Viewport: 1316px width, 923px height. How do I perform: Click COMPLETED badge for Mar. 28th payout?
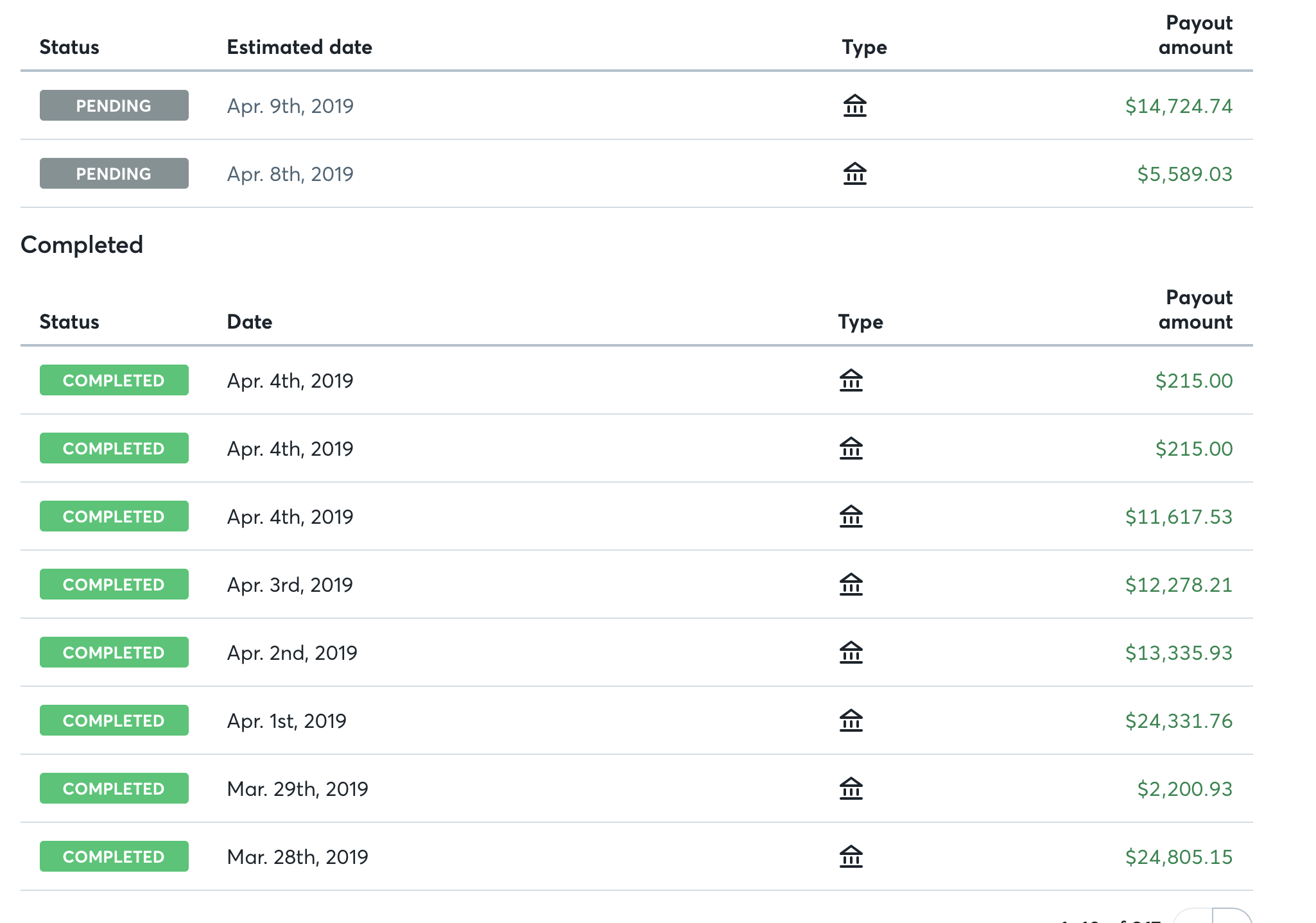point(114,856)
